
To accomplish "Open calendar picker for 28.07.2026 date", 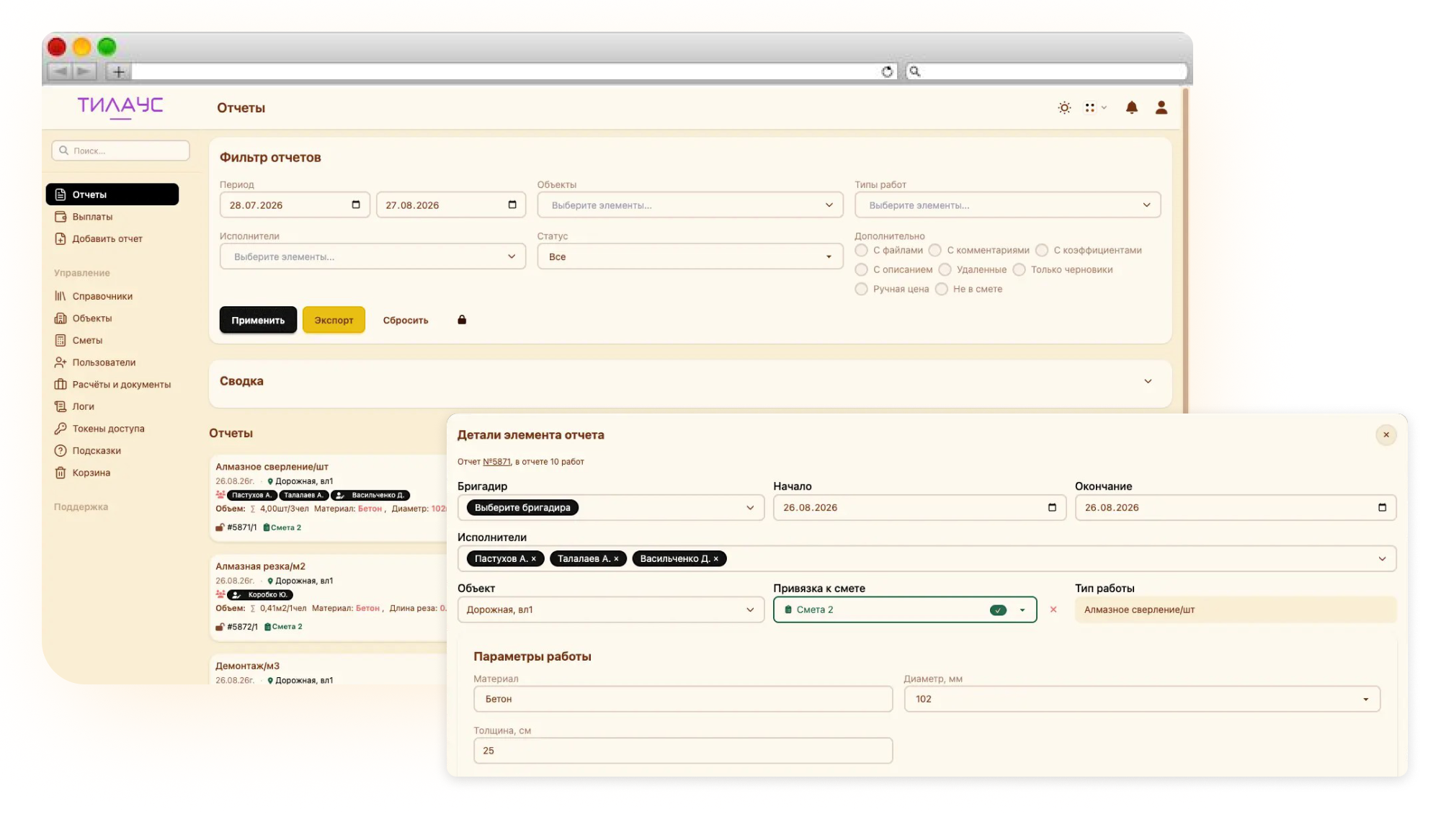I will pos(356,205).
